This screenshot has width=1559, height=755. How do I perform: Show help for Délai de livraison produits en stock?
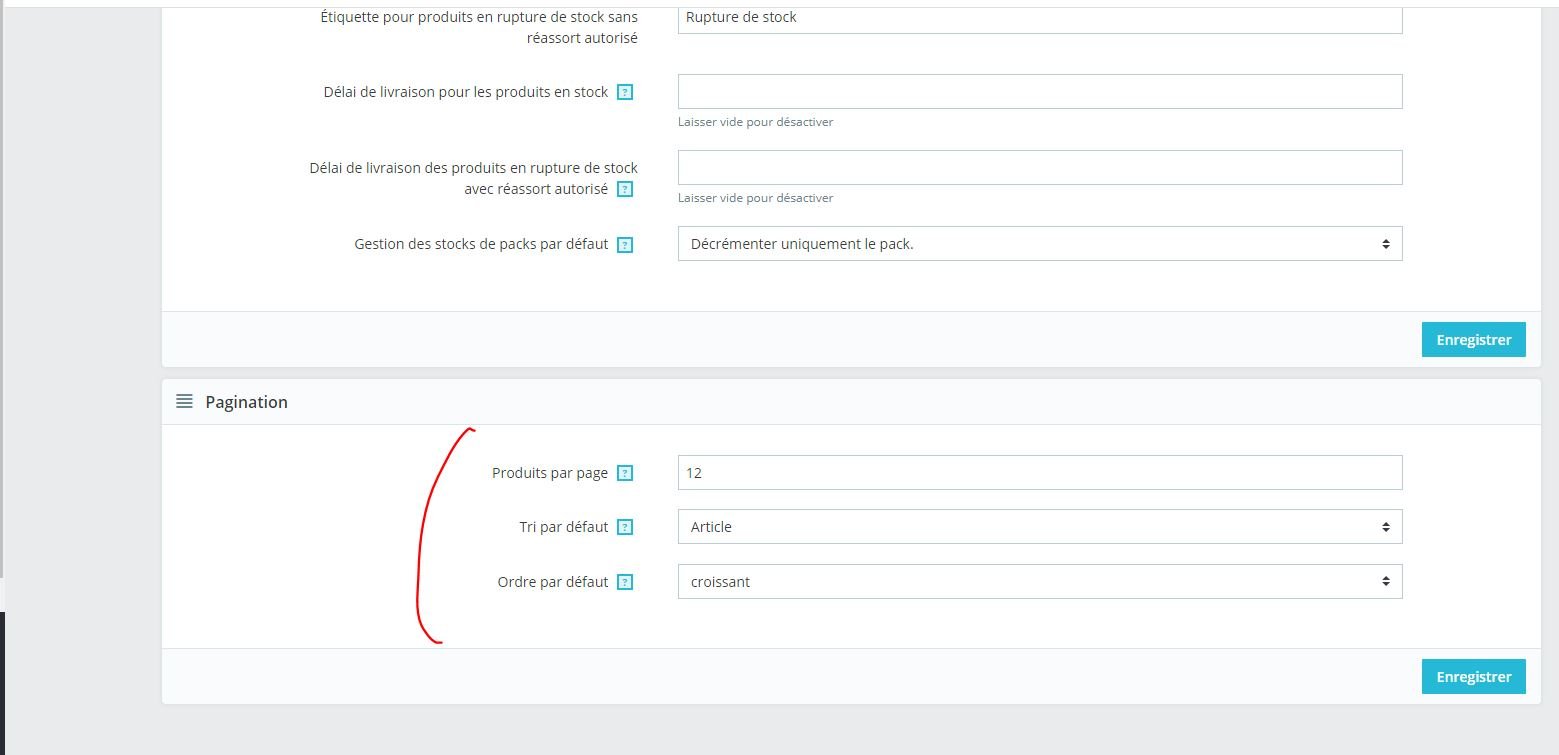[x=625, y=92]
